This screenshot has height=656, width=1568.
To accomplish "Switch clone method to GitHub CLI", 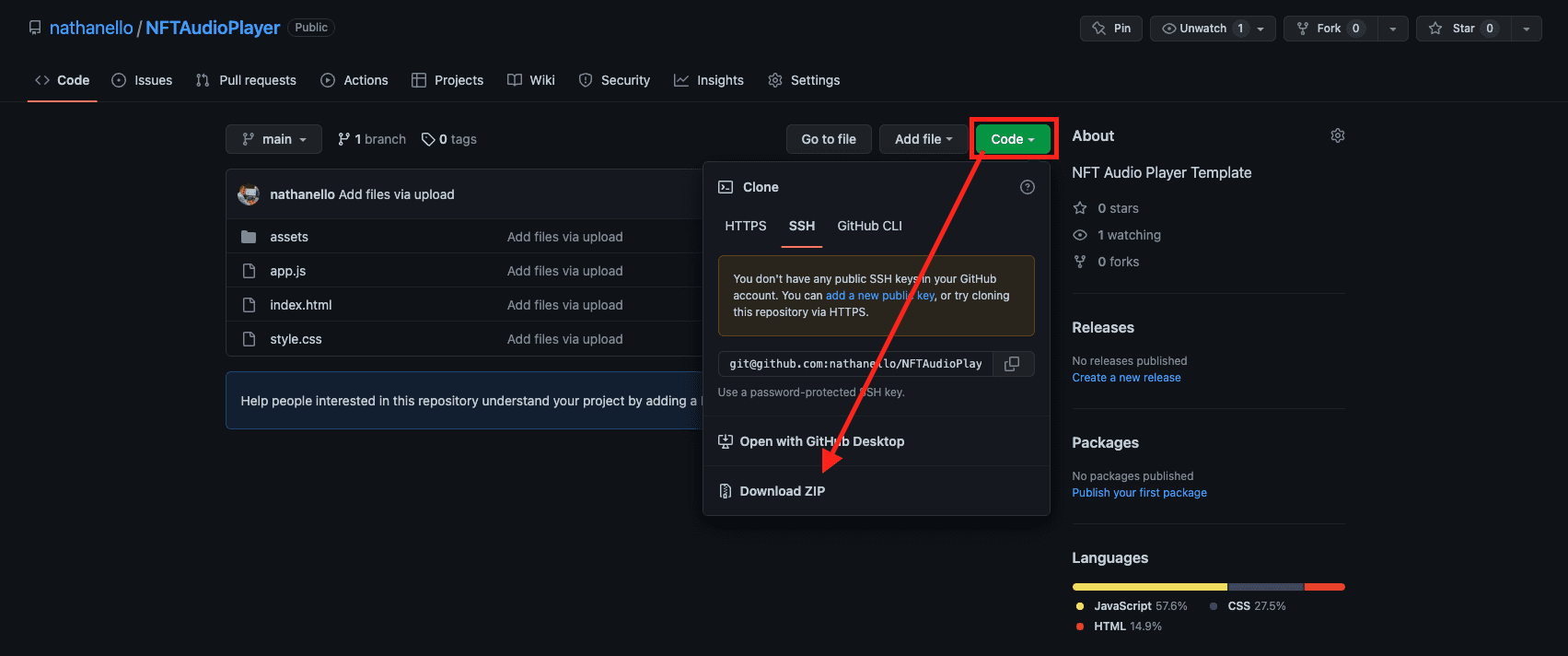I will tap(870, 226).
